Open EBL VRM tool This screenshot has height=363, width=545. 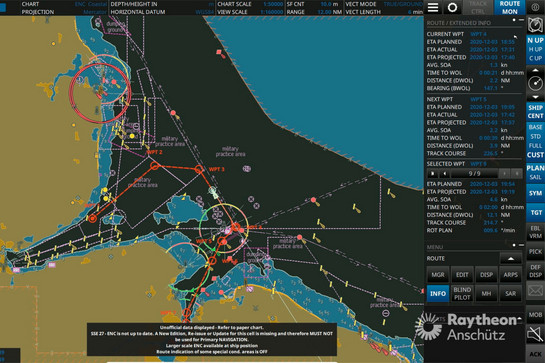pyautogui.click(x=535, y=232)
